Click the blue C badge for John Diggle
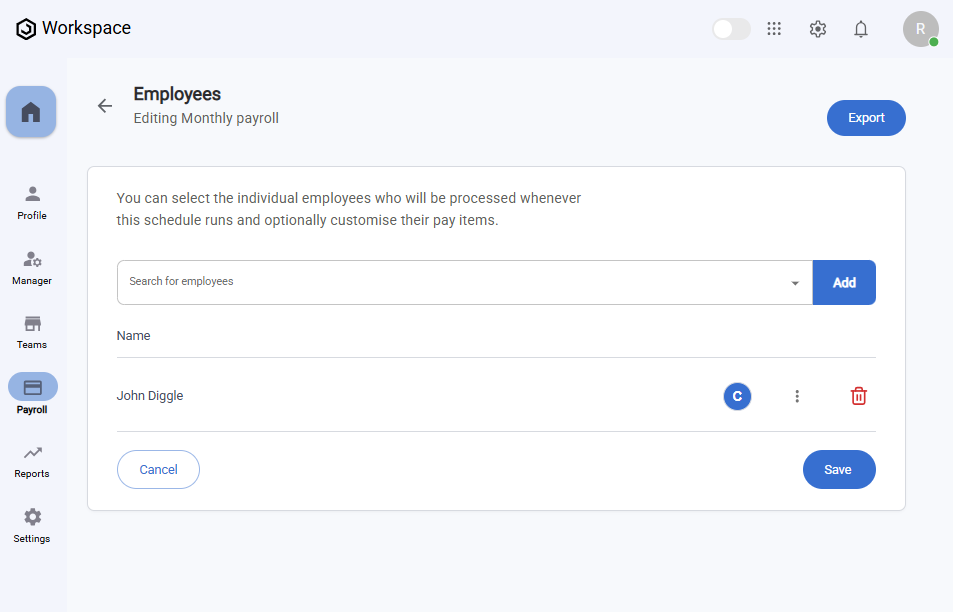 click(737, 396)
